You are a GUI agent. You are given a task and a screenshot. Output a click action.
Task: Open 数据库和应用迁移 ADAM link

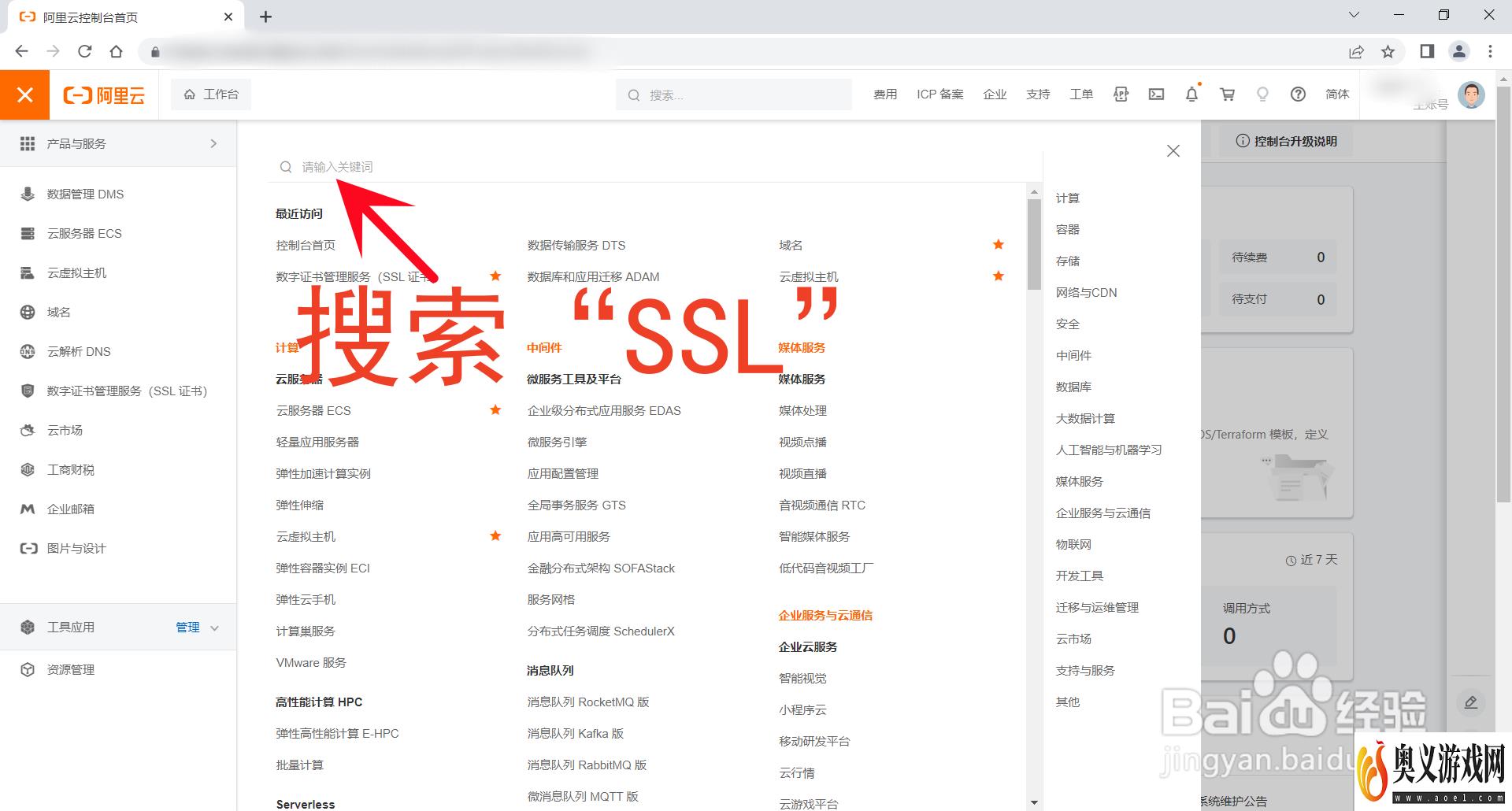pyautogui.click(x=594, y=276)
